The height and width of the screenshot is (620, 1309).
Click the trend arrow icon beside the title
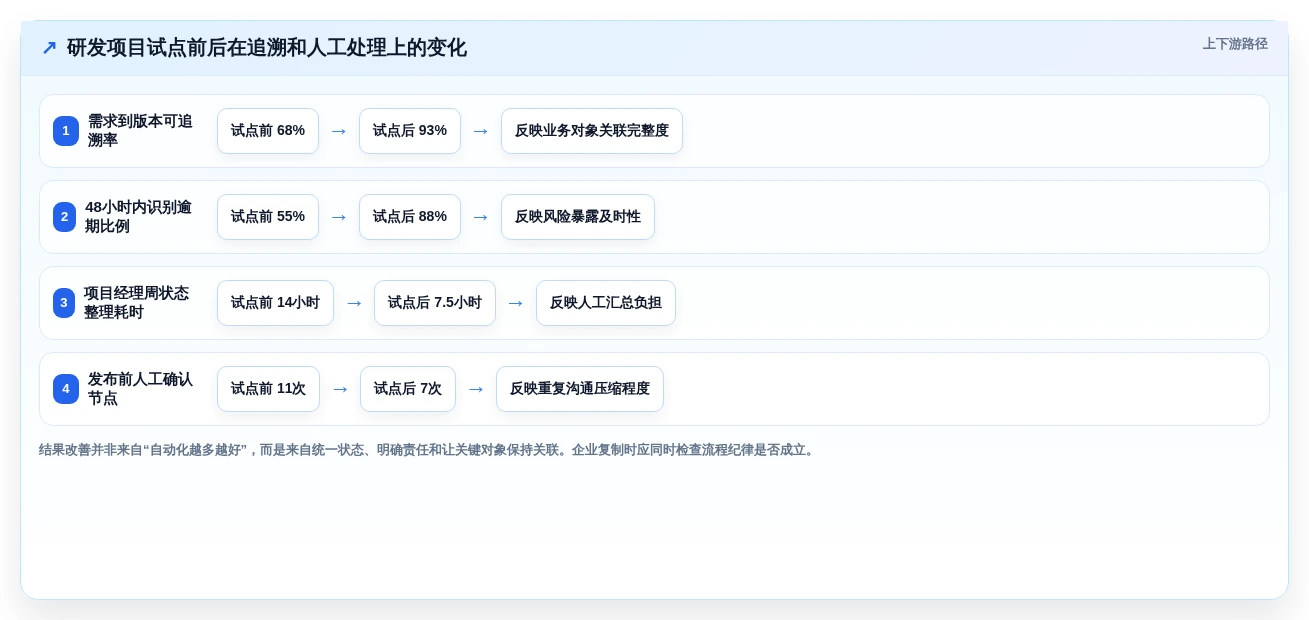click(49, 48)
